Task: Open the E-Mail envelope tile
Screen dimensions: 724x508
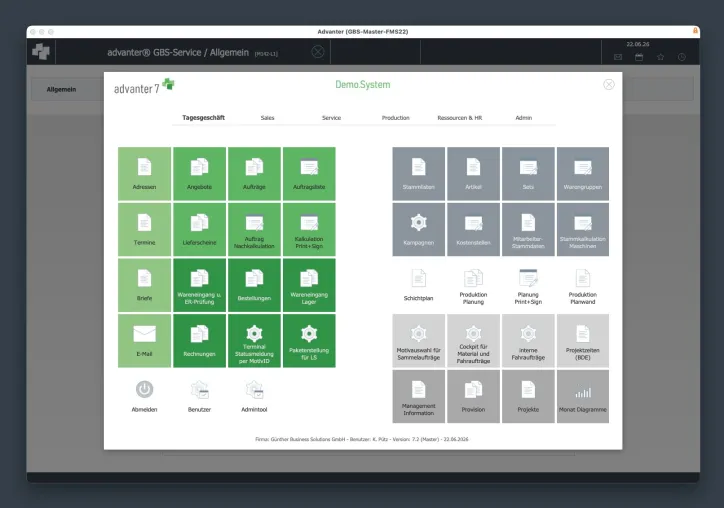Action: (x=145, y=341)
